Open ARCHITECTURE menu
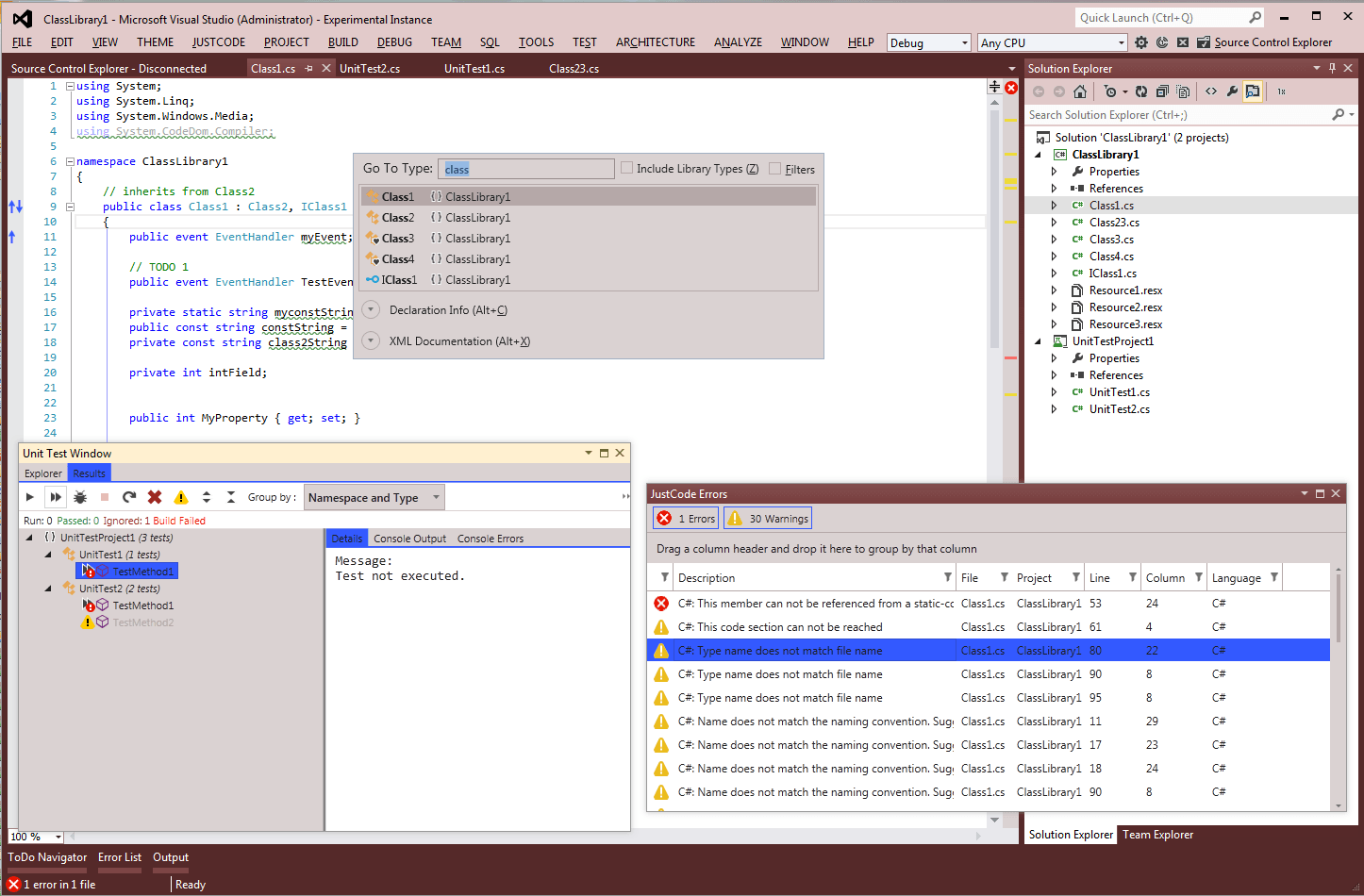 656,42
